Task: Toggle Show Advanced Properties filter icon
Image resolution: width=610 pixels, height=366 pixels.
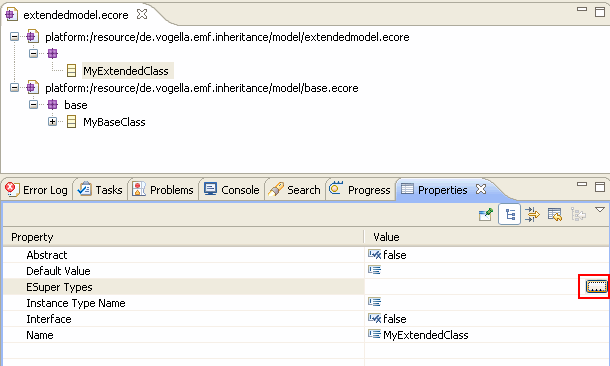Action: pyautogui.click(x=532, y=214)
